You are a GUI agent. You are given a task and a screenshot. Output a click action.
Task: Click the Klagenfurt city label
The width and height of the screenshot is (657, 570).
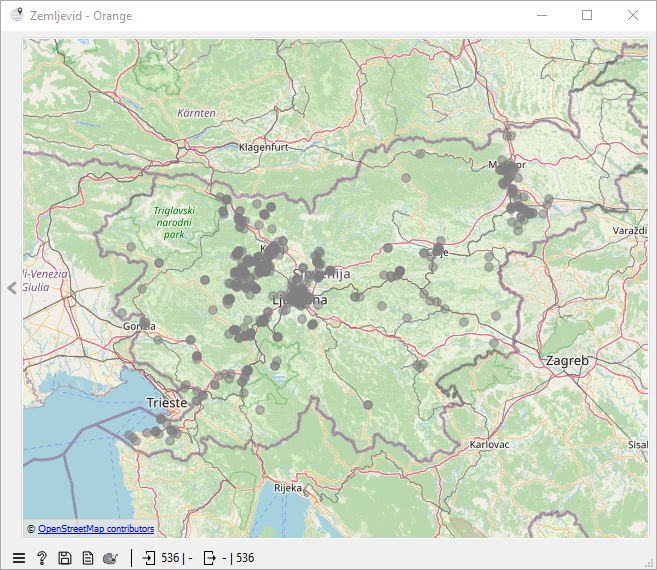pos(264,147)
